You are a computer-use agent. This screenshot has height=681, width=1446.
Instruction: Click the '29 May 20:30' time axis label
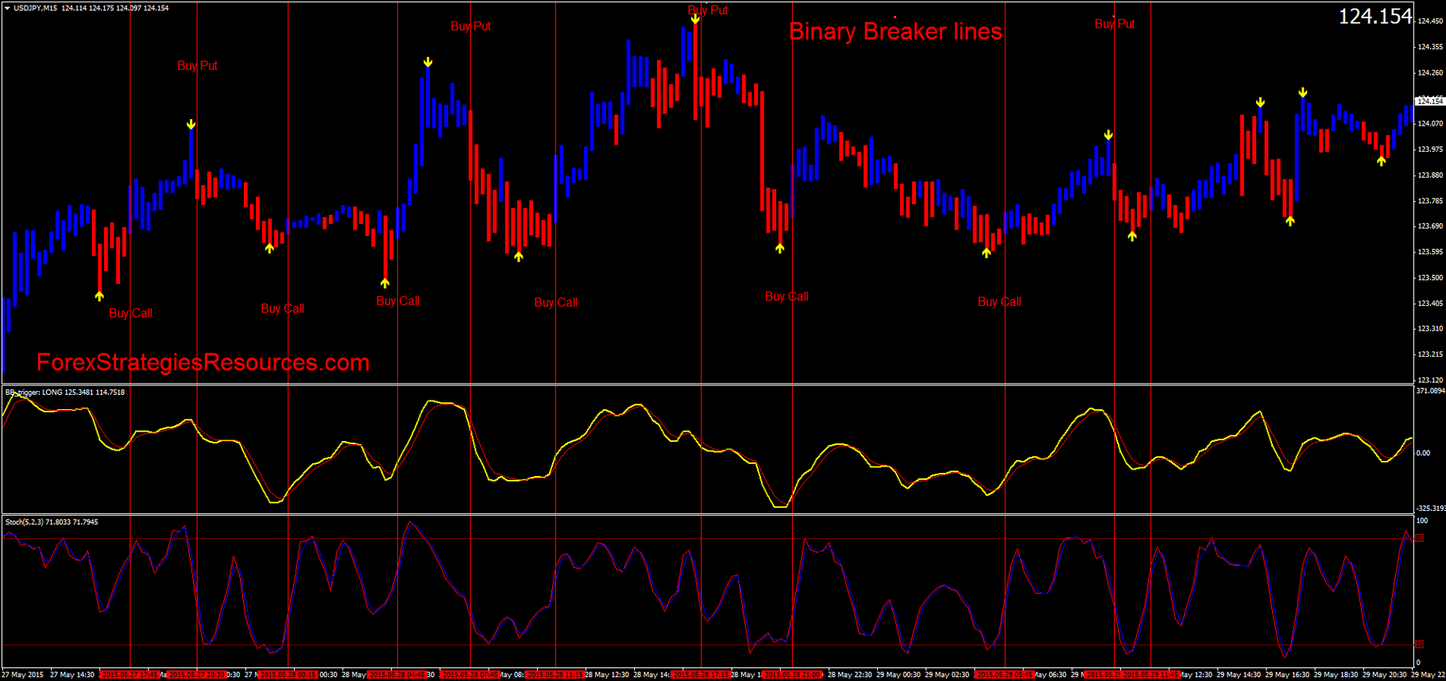[1383, 675]
